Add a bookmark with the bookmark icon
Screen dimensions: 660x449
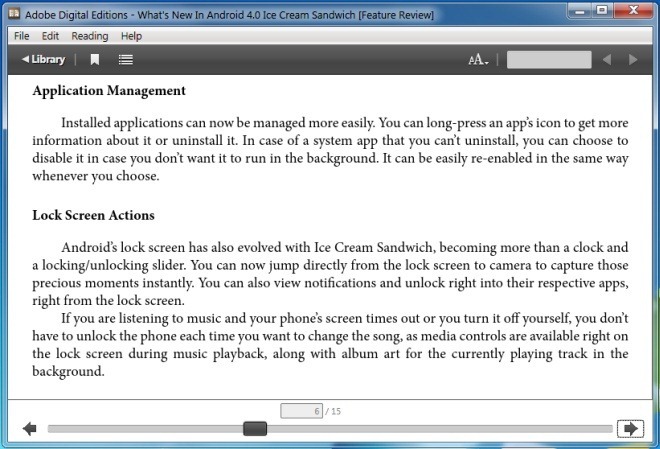(x=95, y=60)
